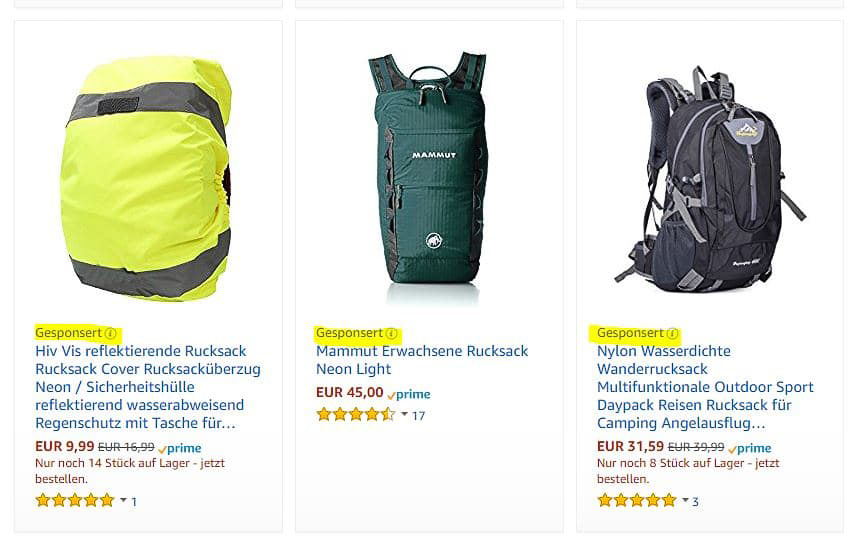The image size is (853, 538).
Task: Click the EUR 45,00 price
Action: (350, 392)
